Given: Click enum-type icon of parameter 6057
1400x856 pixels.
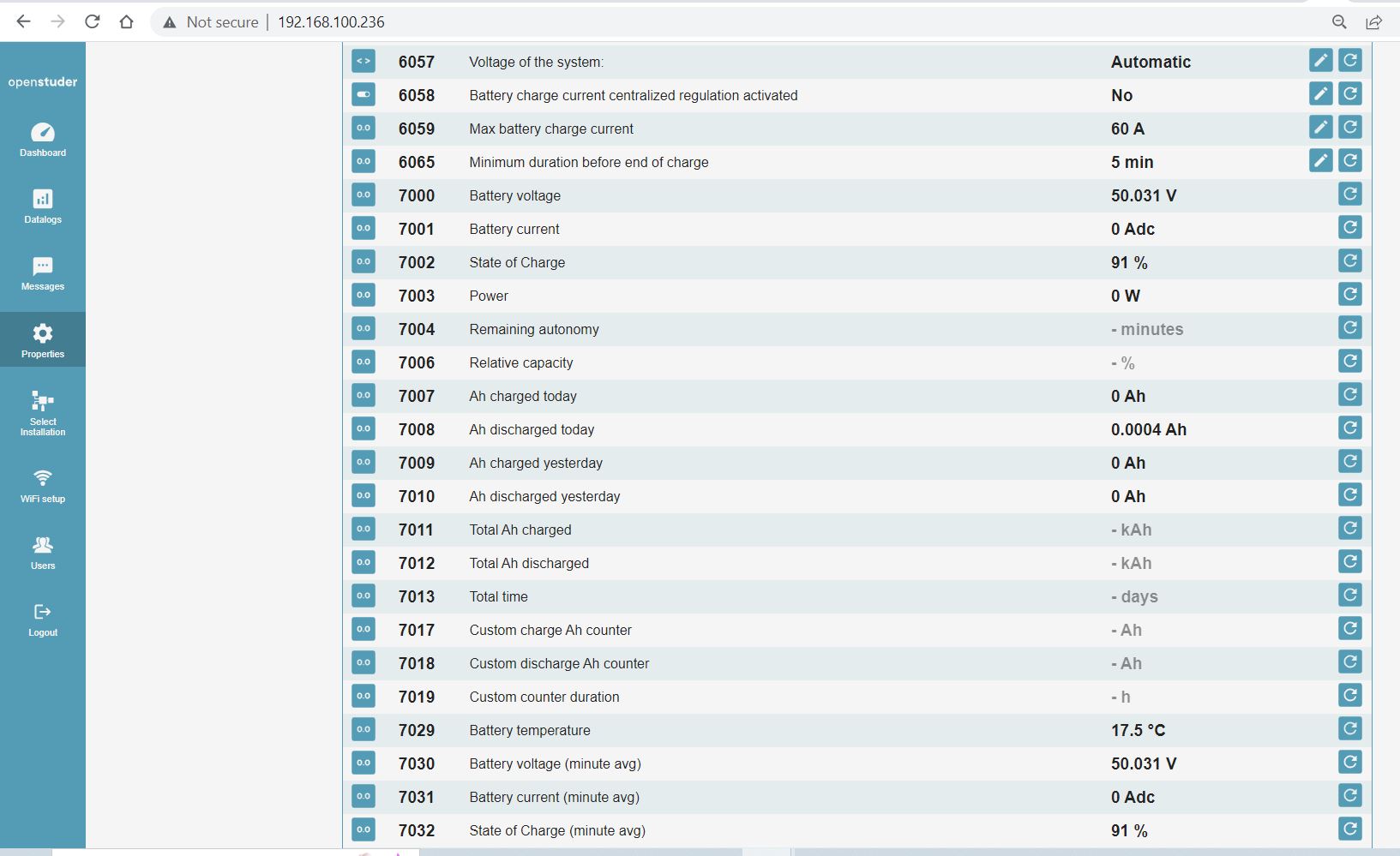Looking at the screenshot, I should (364, 61).
